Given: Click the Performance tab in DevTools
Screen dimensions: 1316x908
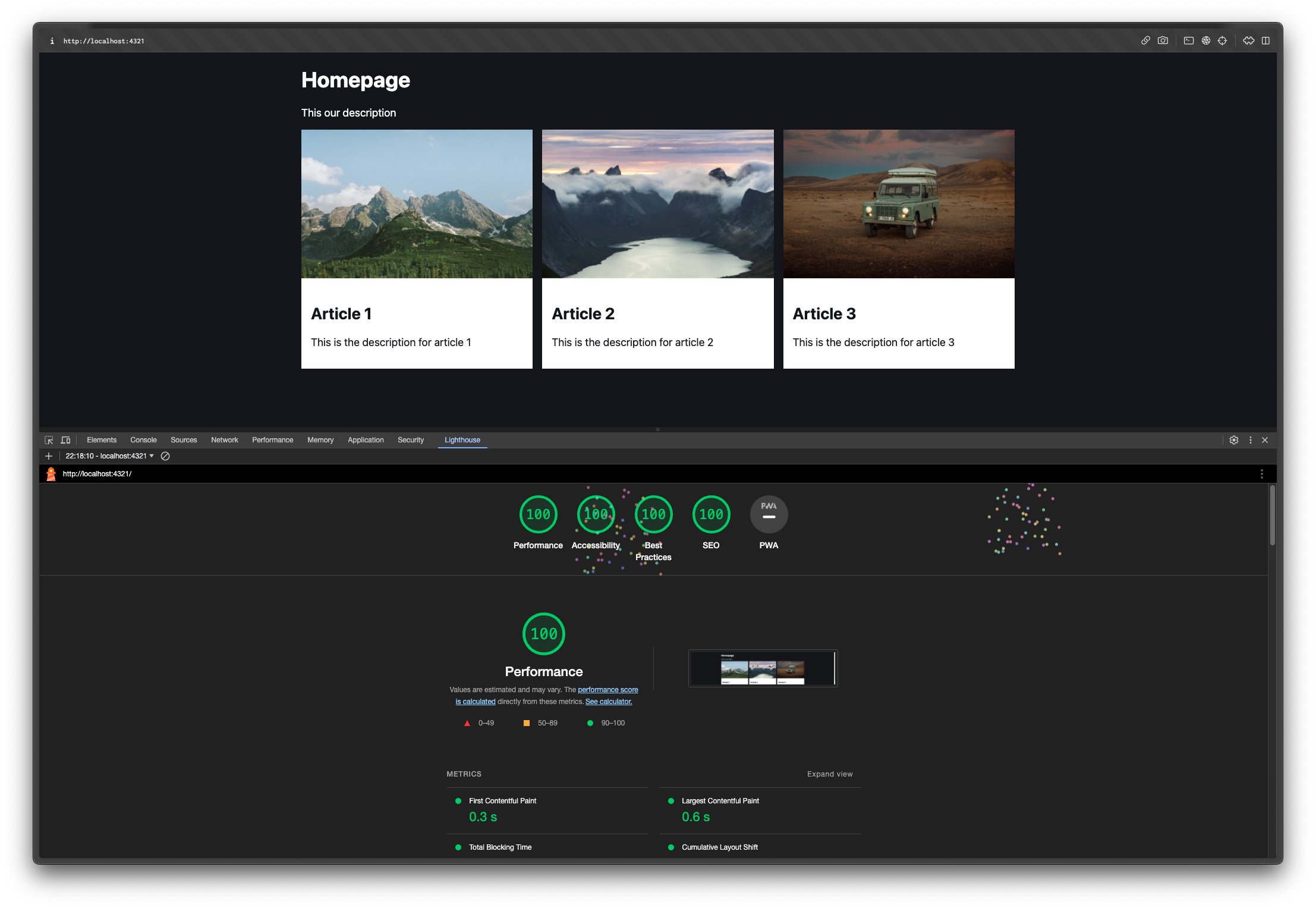Looking at the screenshot, I should (x=272, y=440).
